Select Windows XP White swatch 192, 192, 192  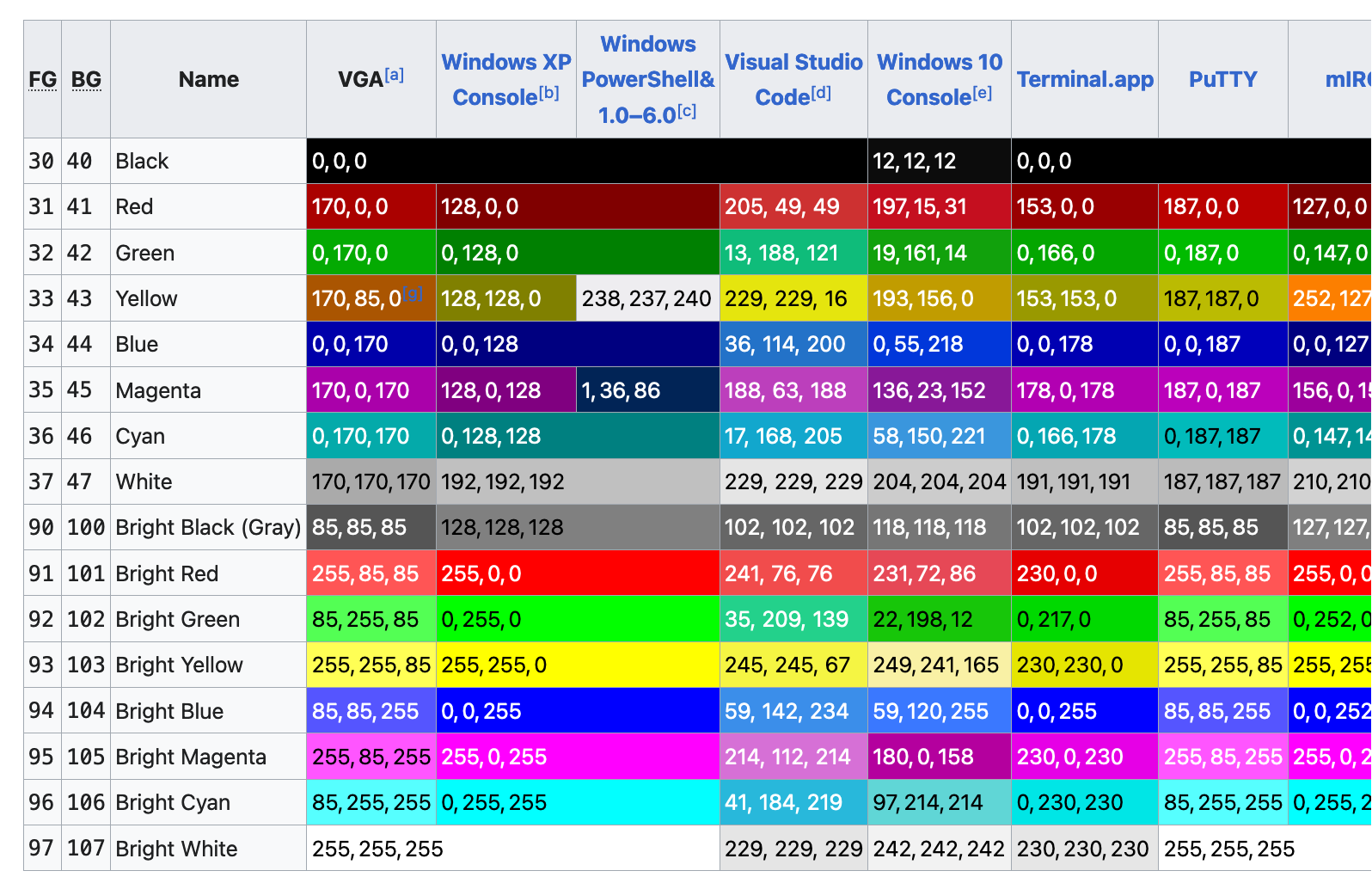coord(578,481)
